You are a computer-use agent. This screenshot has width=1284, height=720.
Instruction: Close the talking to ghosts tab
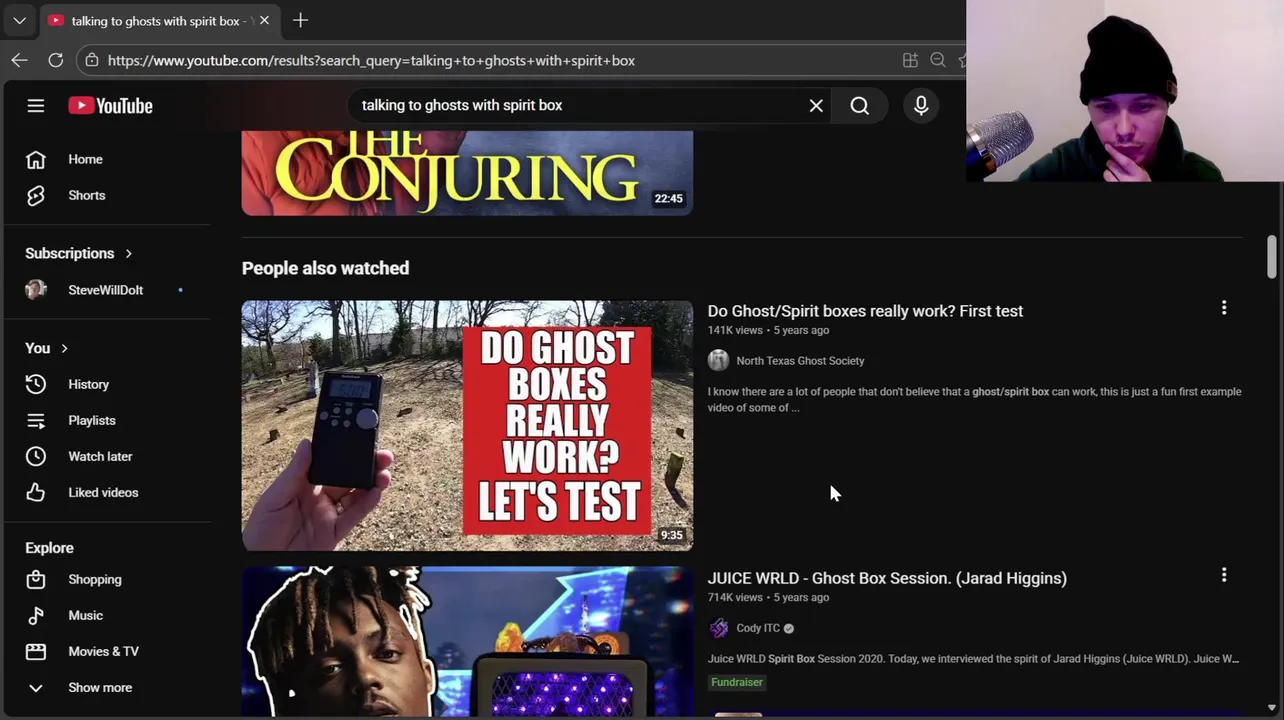click(264, 20)
